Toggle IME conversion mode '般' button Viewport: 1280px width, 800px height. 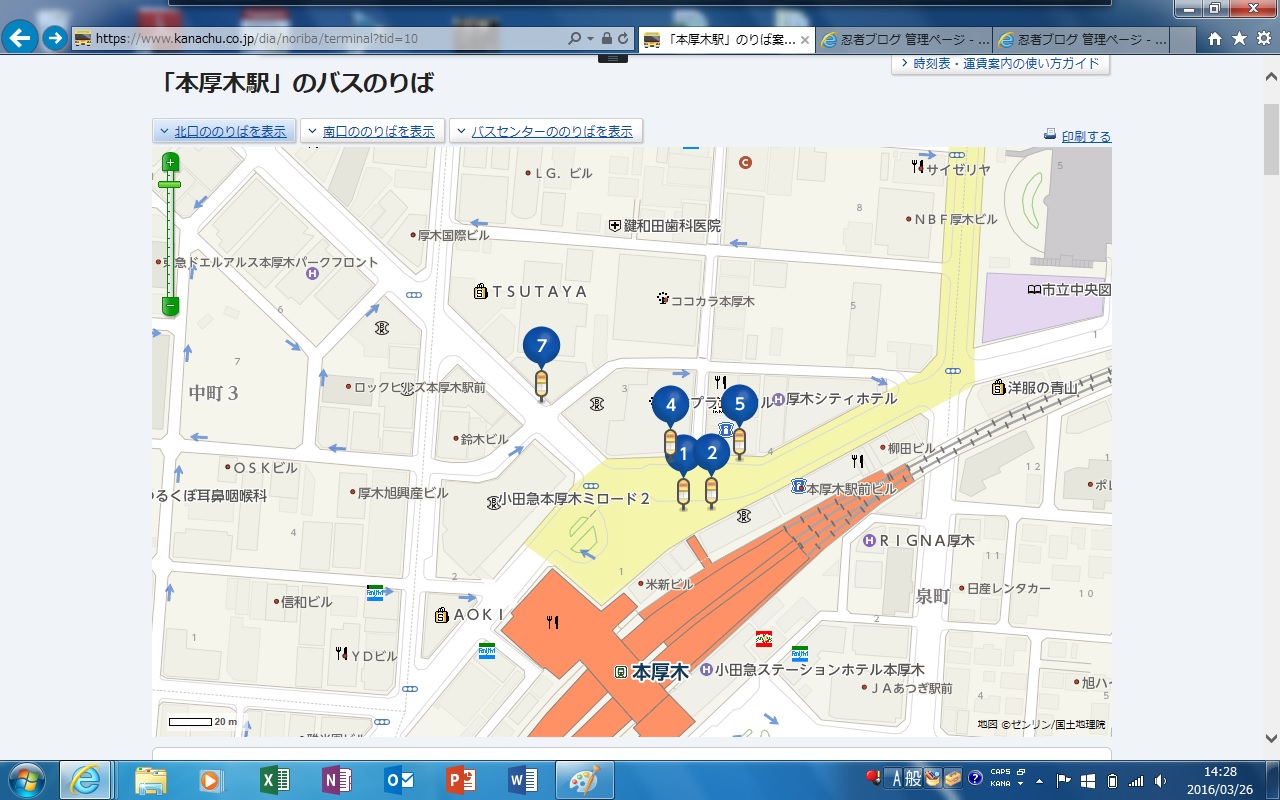[x=913, y=778]
